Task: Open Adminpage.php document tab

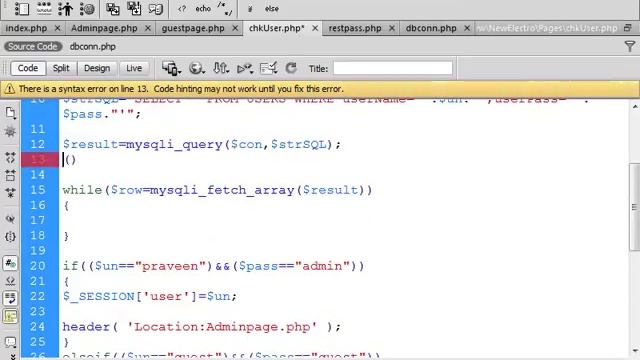Action: pyautogui.click(x=104, y=28)
